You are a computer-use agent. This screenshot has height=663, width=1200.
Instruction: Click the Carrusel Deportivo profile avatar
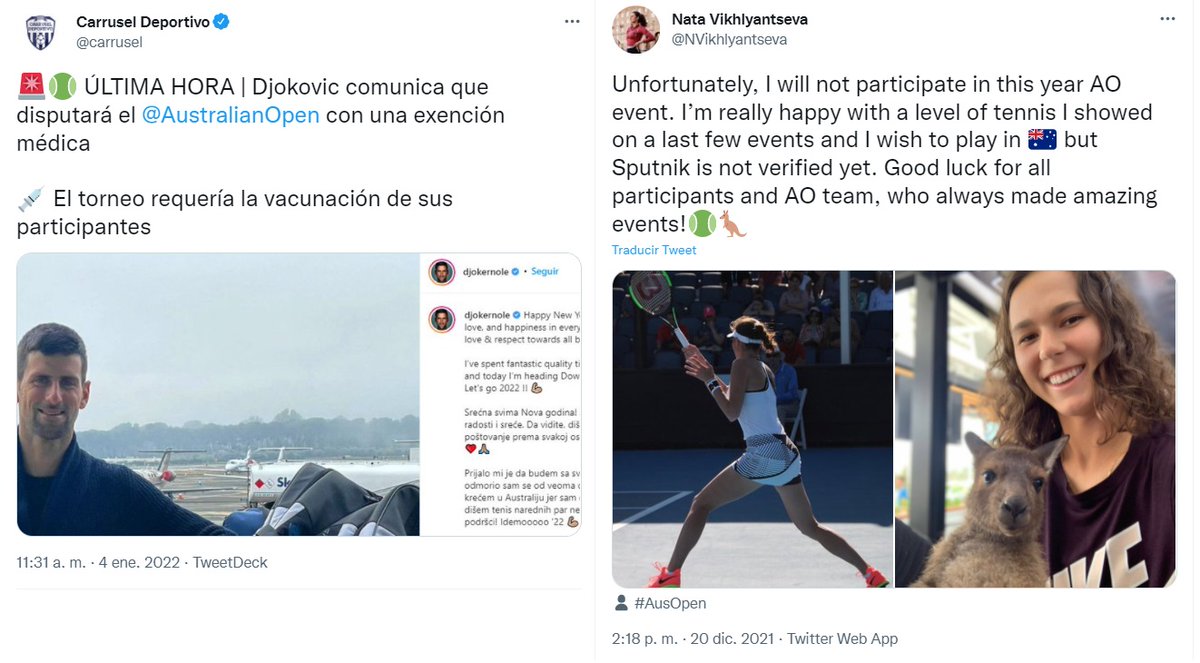40,30
